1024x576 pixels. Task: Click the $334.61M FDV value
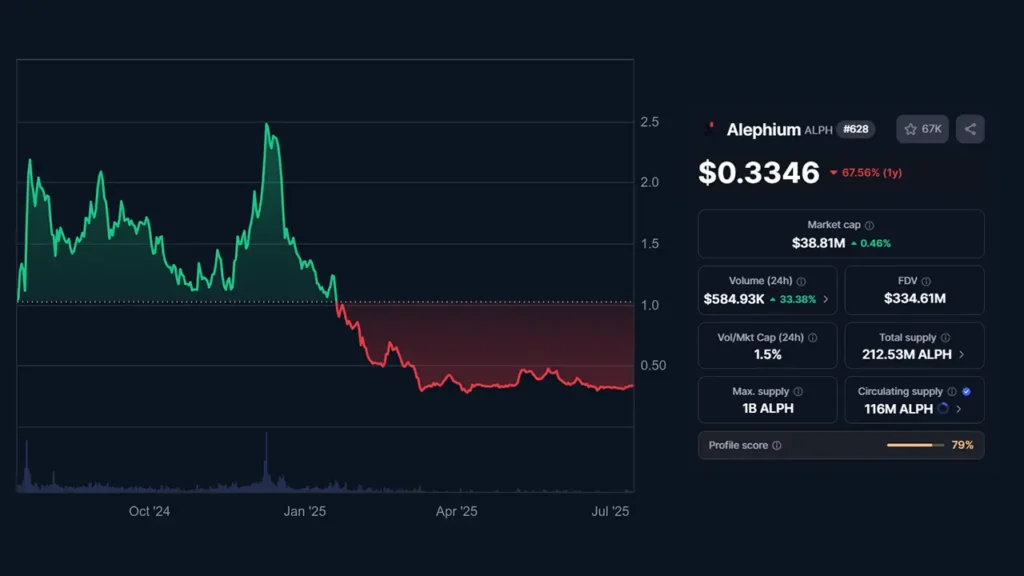click(914, 298)
